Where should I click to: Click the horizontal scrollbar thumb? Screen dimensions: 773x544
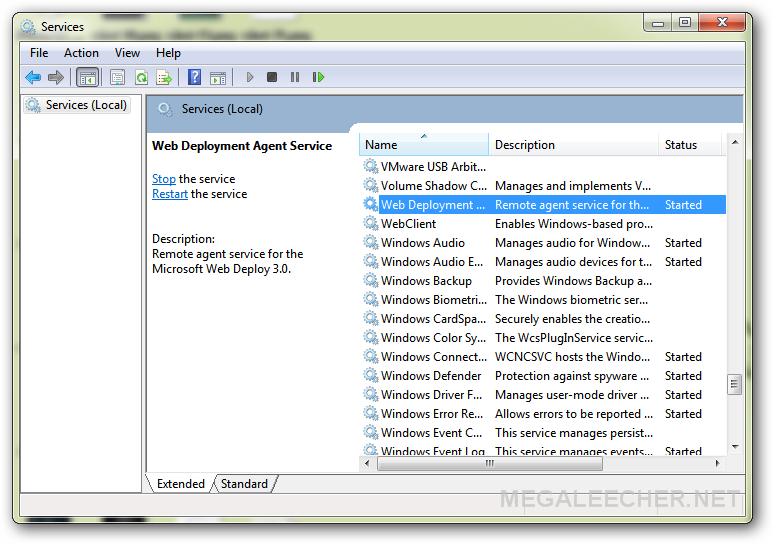click(490, 463)
